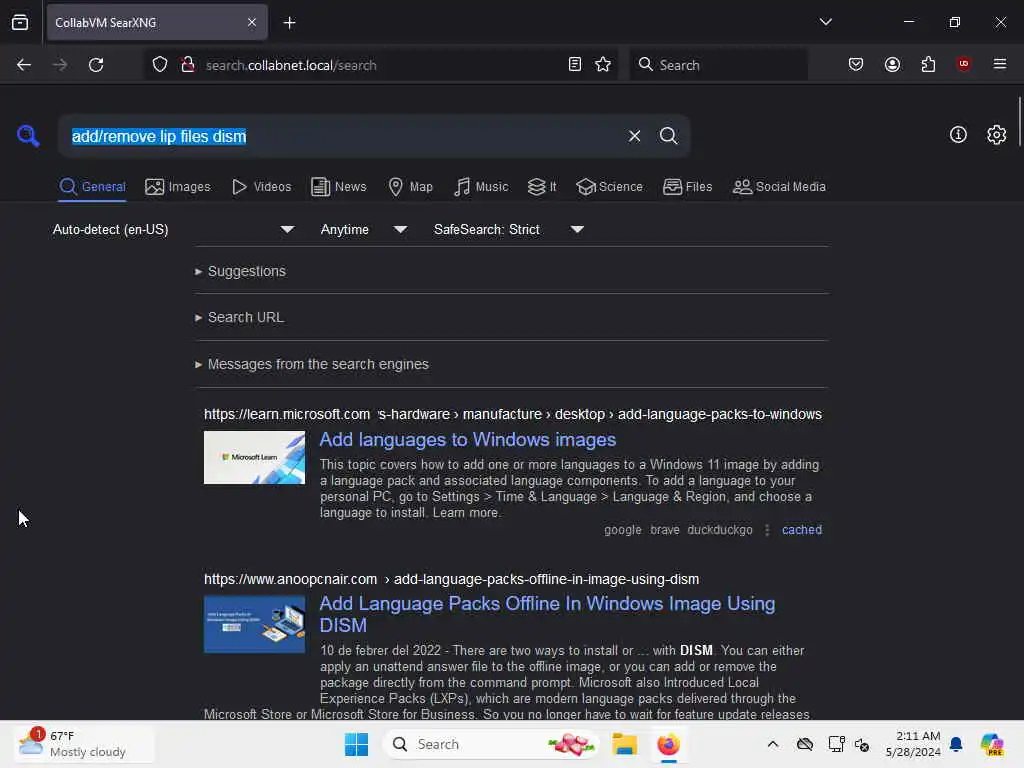Switch to Images search category
The height and width of the screenshot is (768, 1024).
(178, 187)
